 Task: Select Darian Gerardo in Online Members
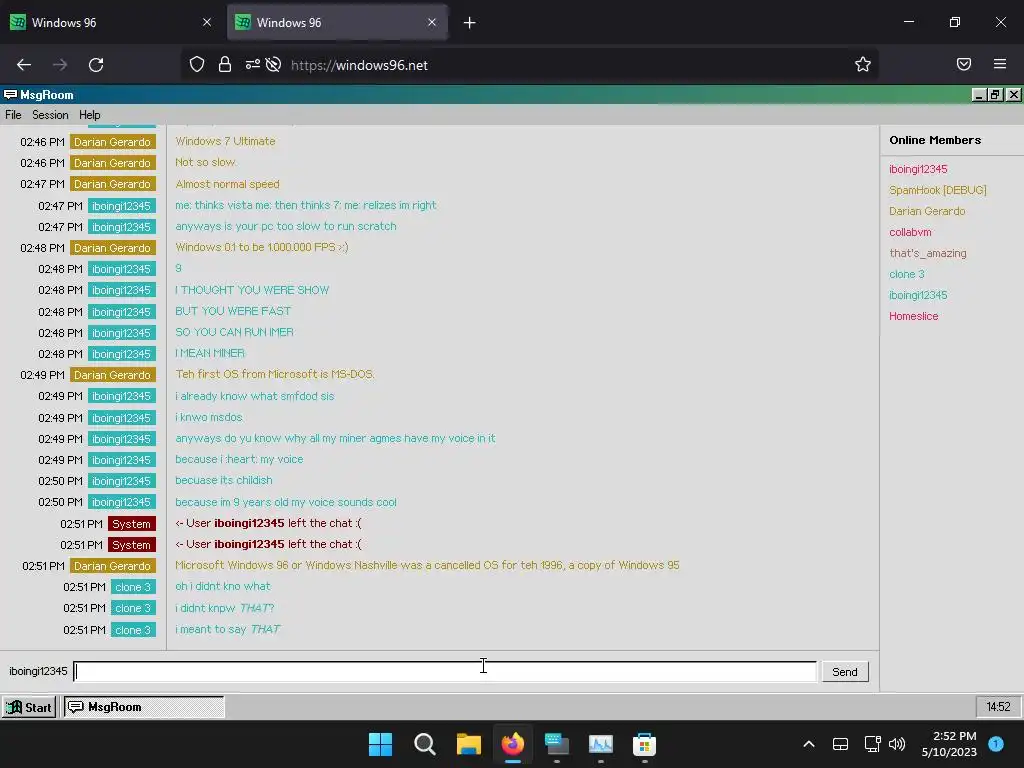tap(927, 211)
